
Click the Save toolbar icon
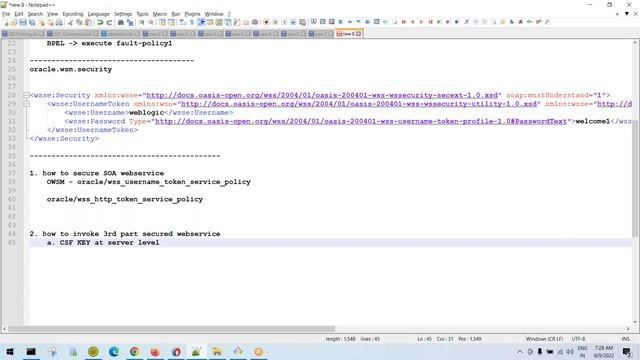click(23, 22)
